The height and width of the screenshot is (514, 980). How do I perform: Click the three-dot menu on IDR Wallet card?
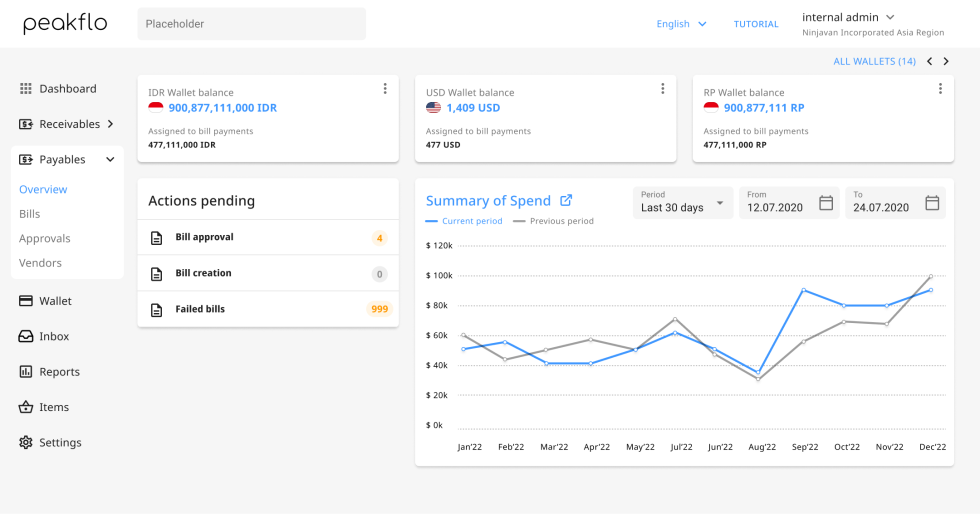(385, 89)
